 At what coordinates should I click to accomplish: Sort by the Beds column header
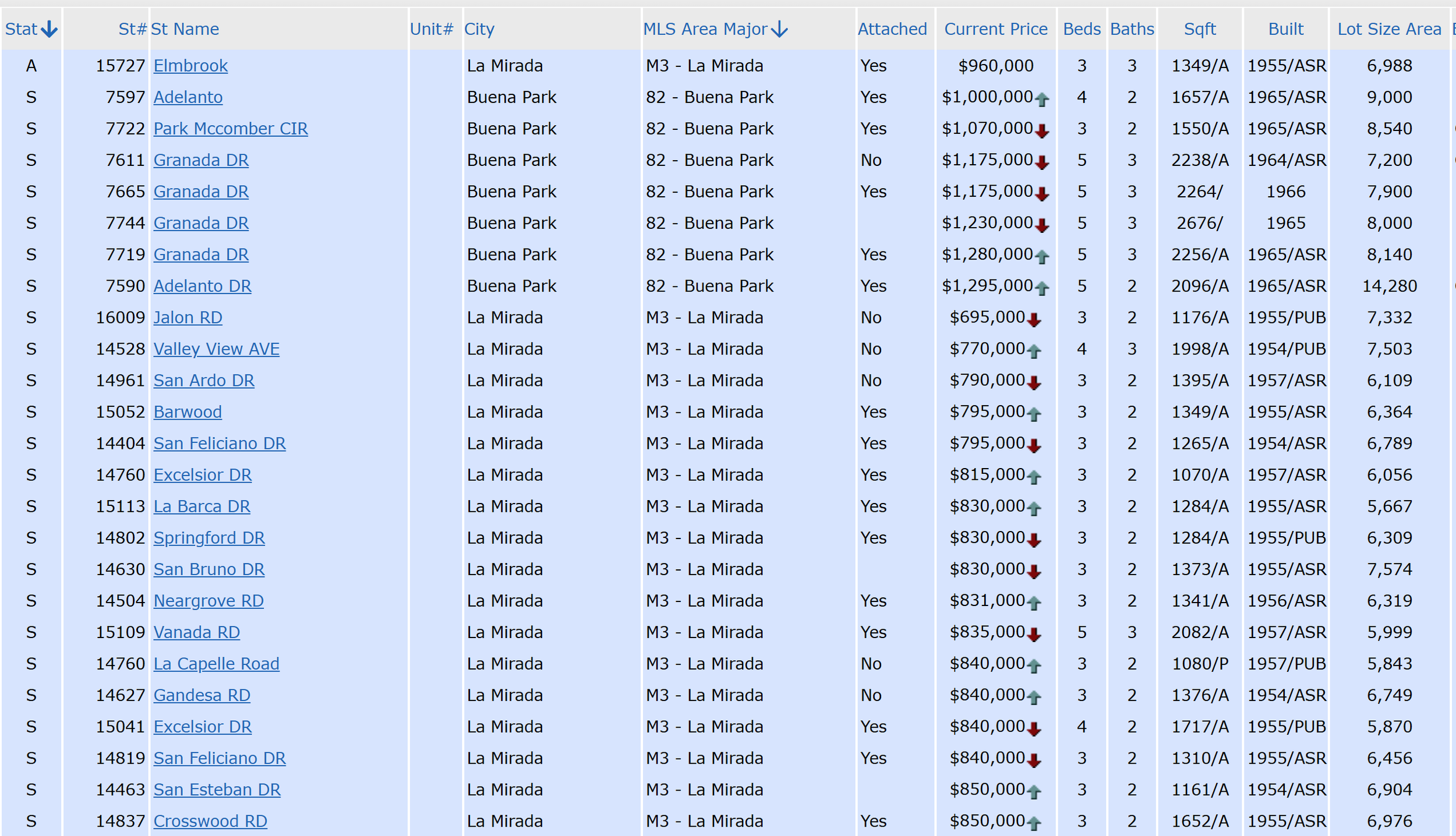coord(1082,29)
